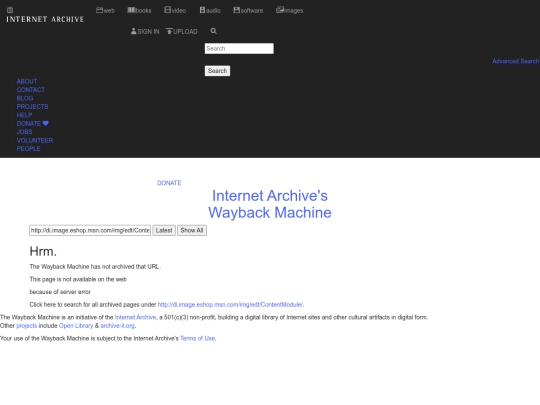Screen dimensions: 540x405
Task: Open the Internet Archive link in footer text
Action: click(x=135, y=317)
